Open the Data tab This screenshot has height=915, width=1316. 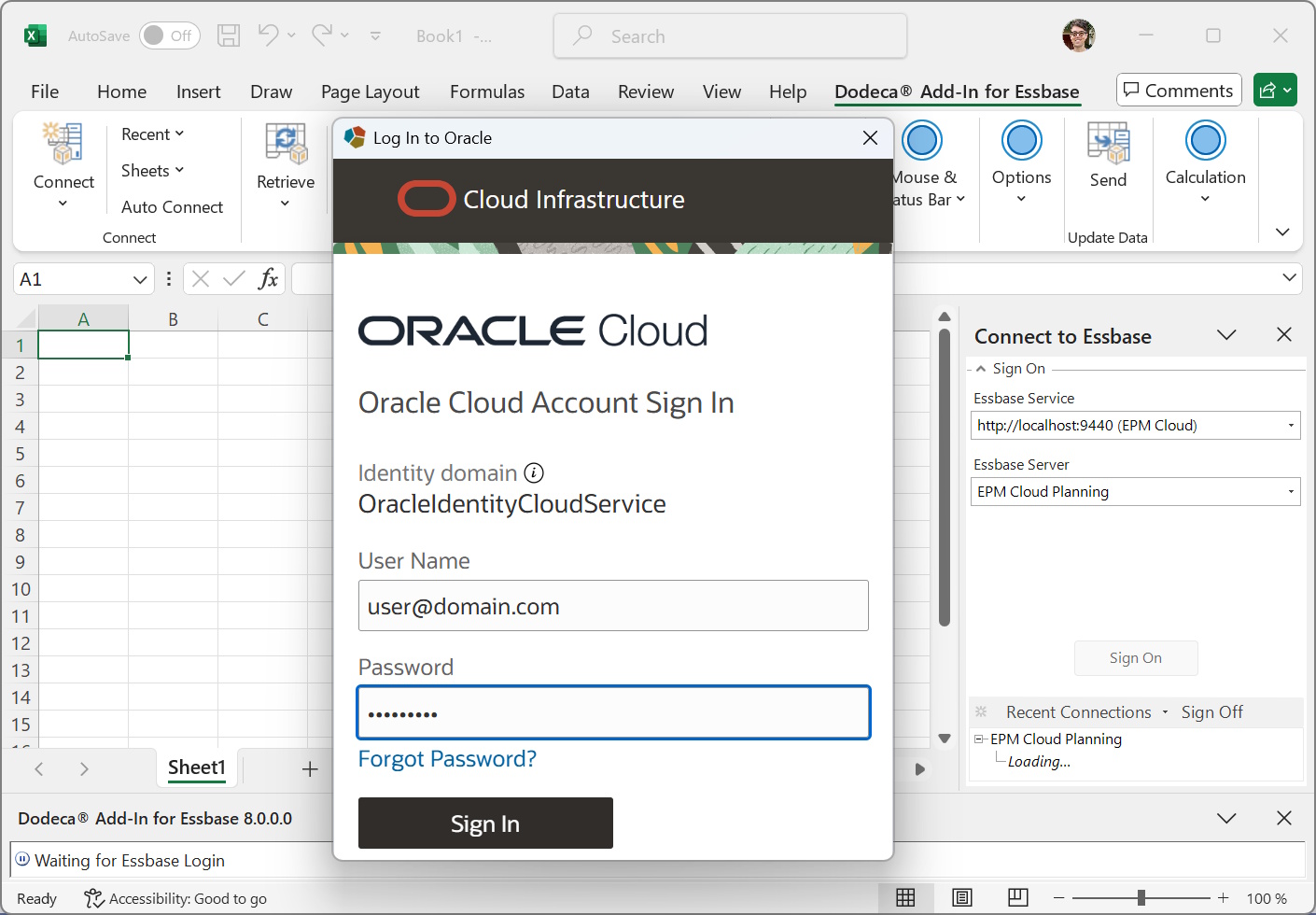[570, 91]
